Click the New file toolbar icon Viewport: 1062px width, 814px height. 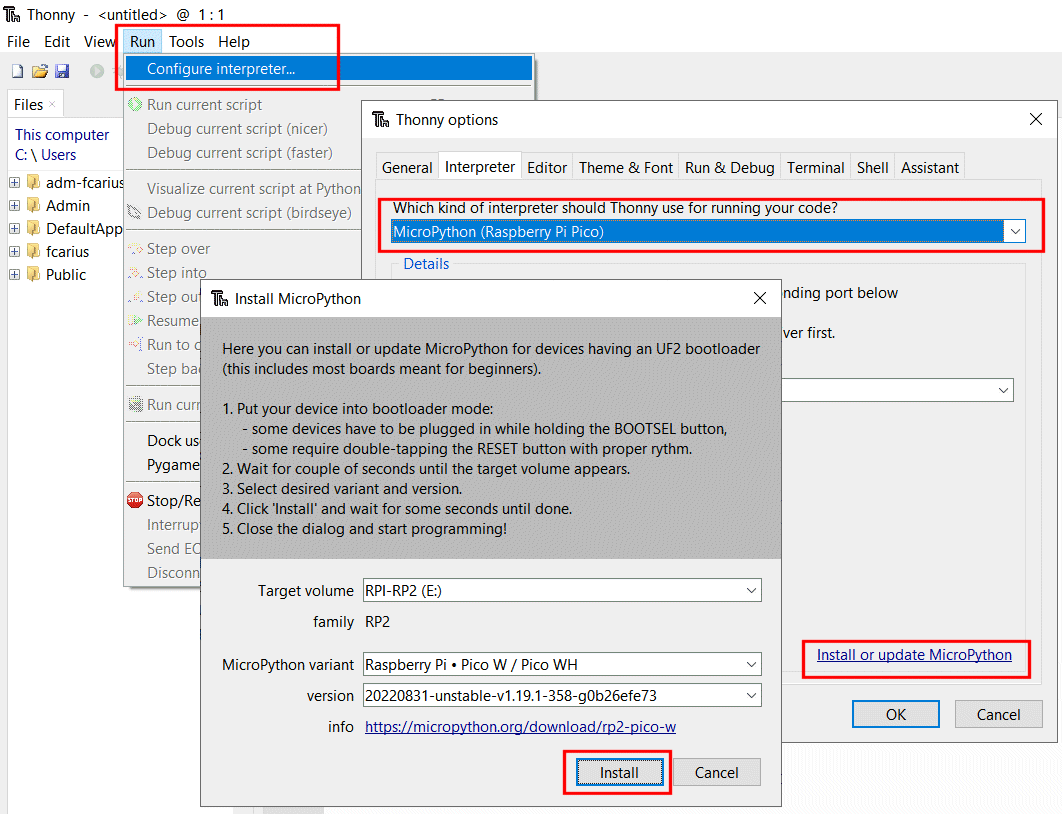pyautogui.click(x=18, y=71)
